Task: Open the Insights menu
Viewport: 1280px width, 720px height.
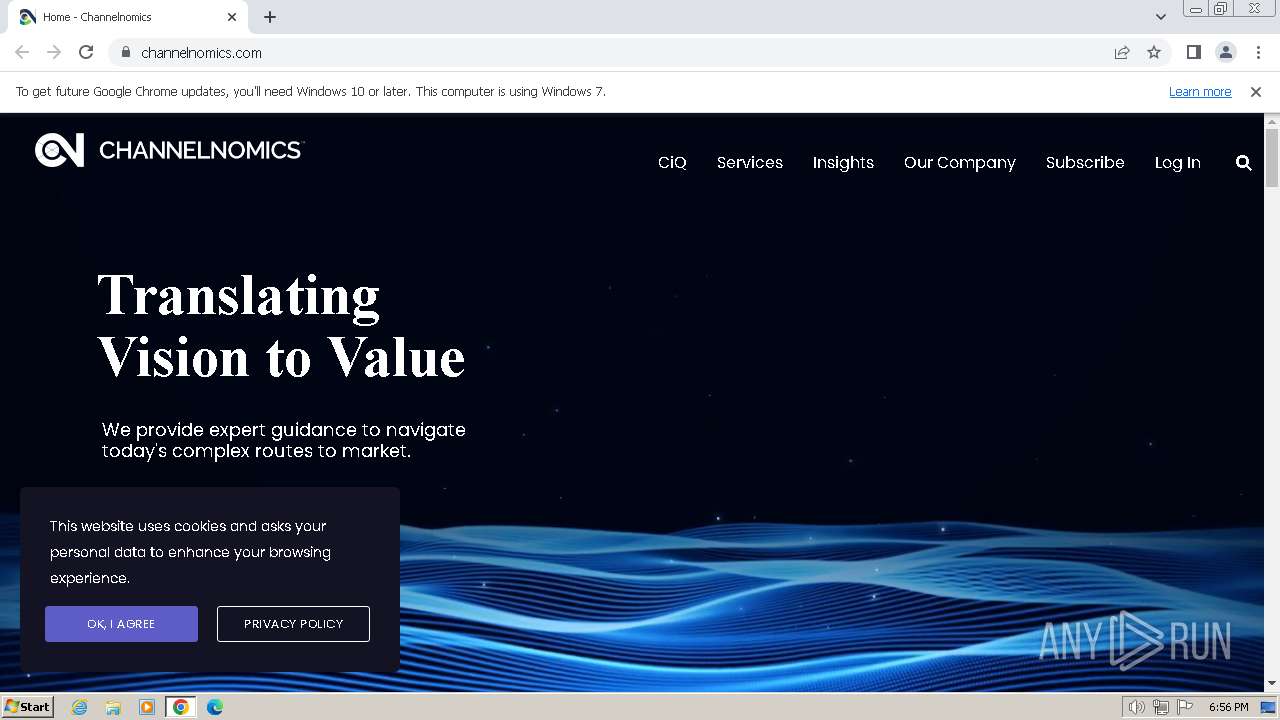Action: tap(843, 162)
